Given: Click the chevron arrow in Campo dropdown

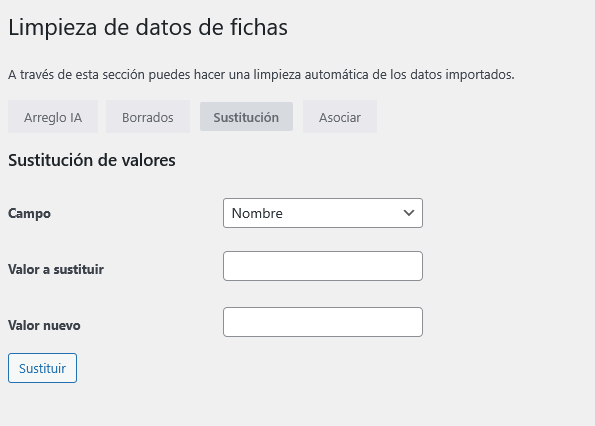Looking at the screenshot, I should tap(409, 213).
